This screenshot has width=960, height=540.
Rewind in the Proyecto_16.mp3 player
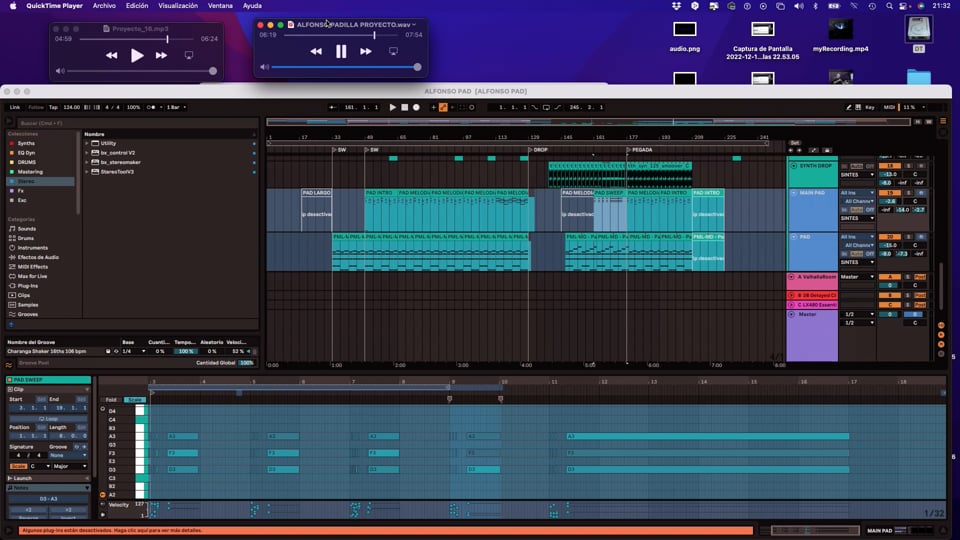tap(111, 56)
